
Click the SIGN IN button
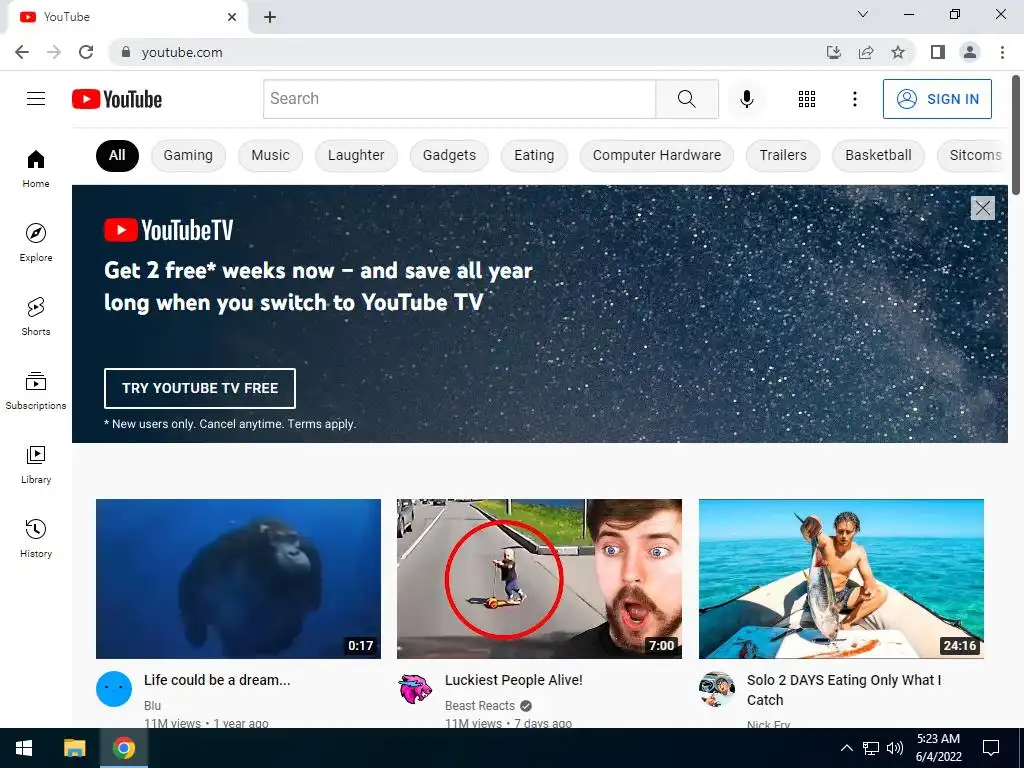click(937, 99)
